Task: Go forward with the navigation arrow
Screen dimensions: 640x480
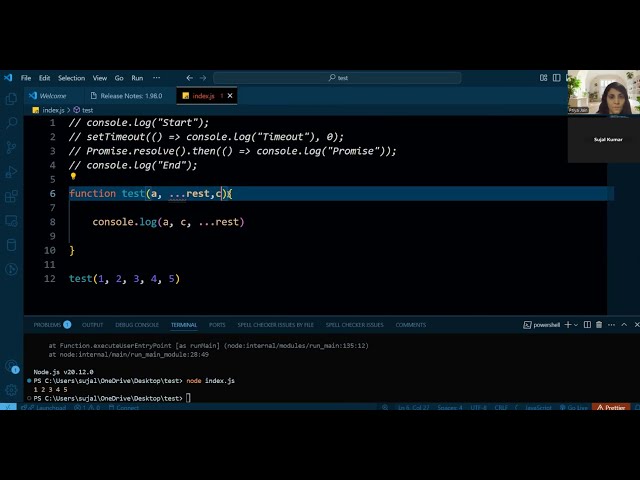Action: [x=203, y=78]
